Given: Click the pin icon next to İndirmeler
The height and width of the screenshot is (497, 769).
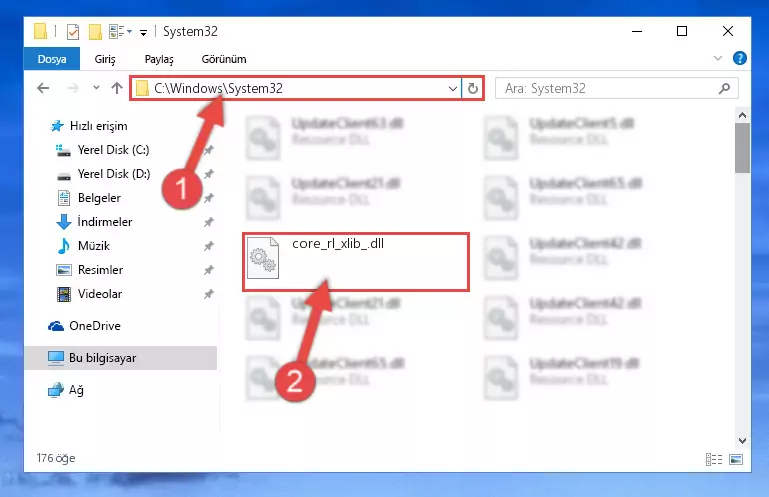Looking at the screenshot, I should (209, 222).
